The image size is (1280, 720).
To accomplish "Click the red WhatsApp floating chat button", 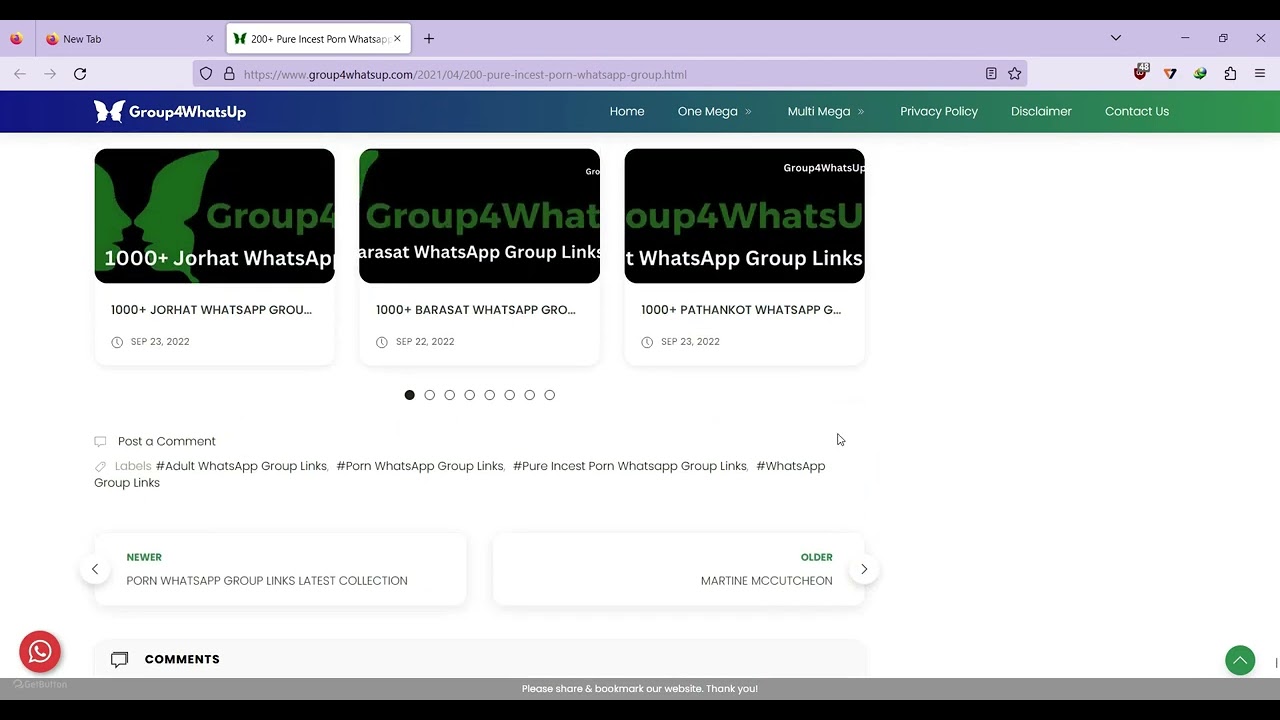I will pyautogui.click(x=40, y=652).
